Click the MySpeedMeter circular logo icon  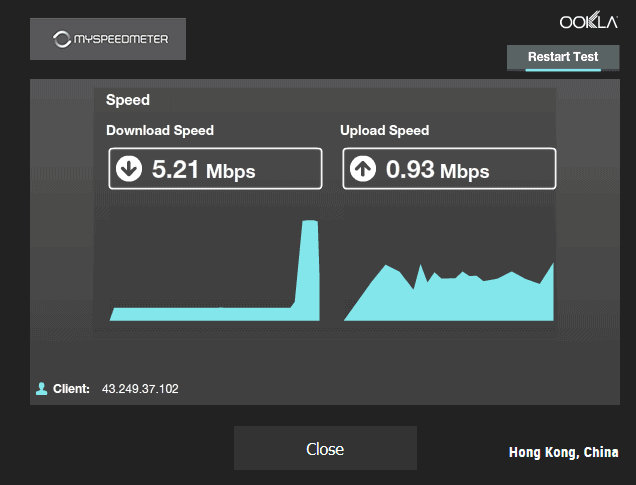point(62,39)
